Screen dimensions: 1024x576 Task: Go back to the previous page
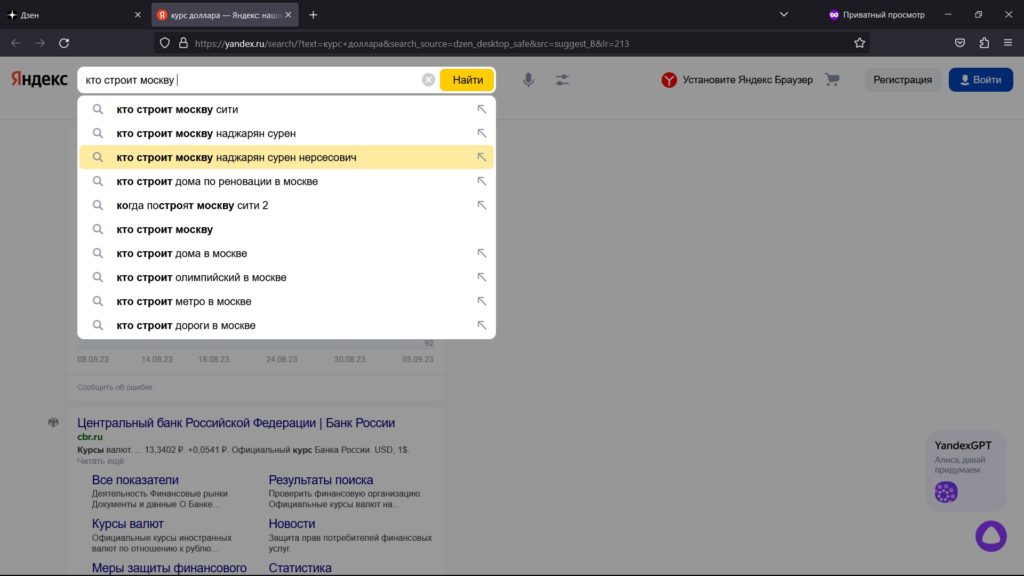[16, 43]
